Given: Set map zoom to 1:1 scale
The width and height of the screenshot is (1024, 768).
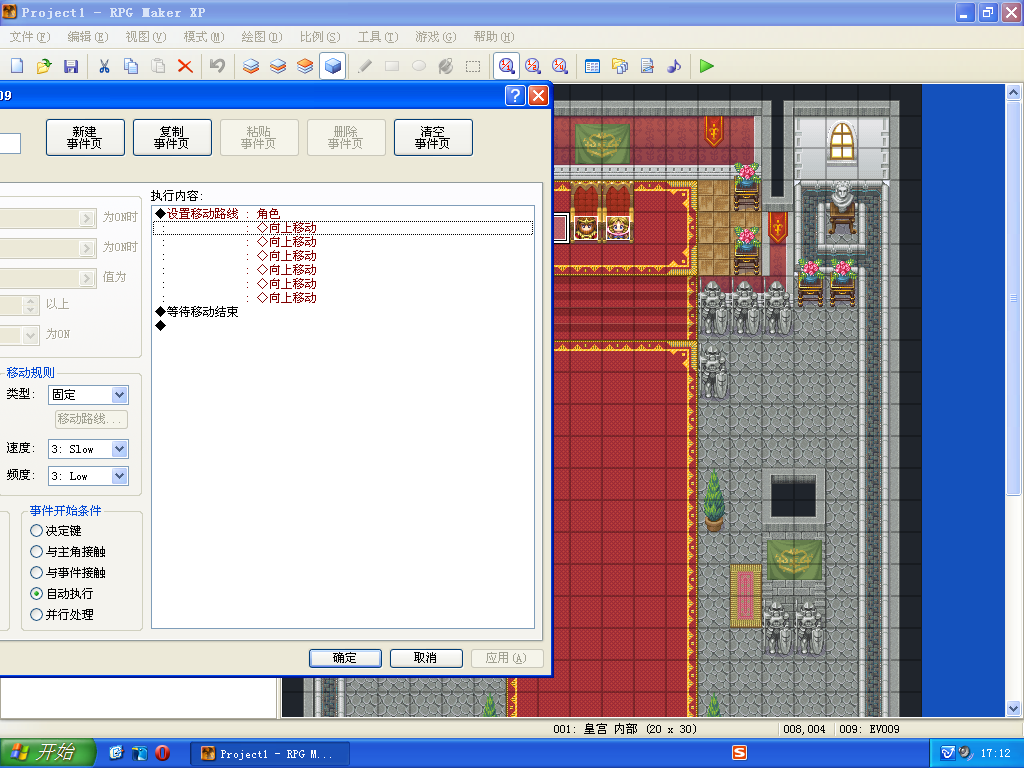Looking at the screenshot, I should point(506,66).
